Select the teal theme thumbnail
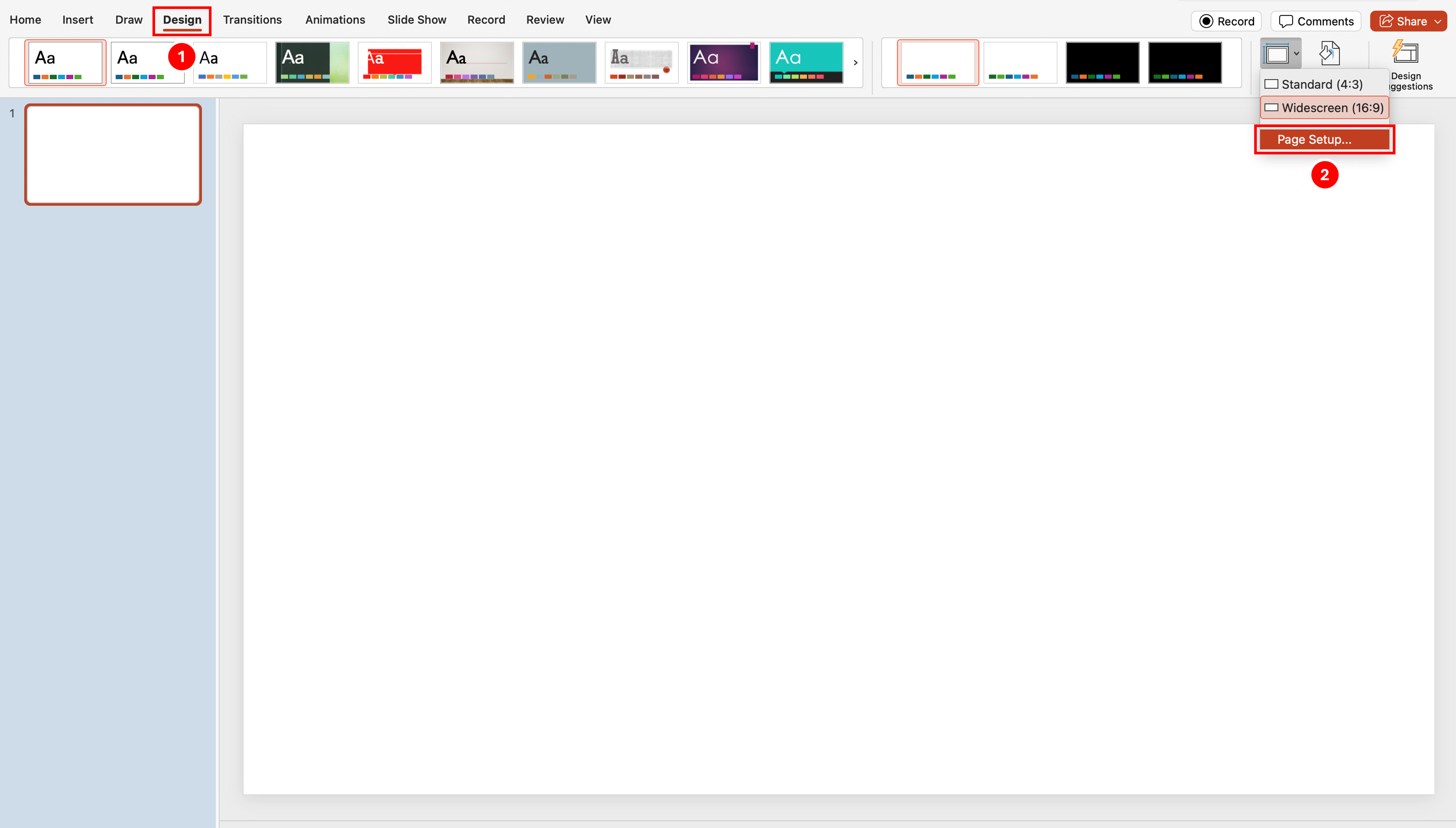Screen dimensions: 1456x828 [x=806, y=62]
